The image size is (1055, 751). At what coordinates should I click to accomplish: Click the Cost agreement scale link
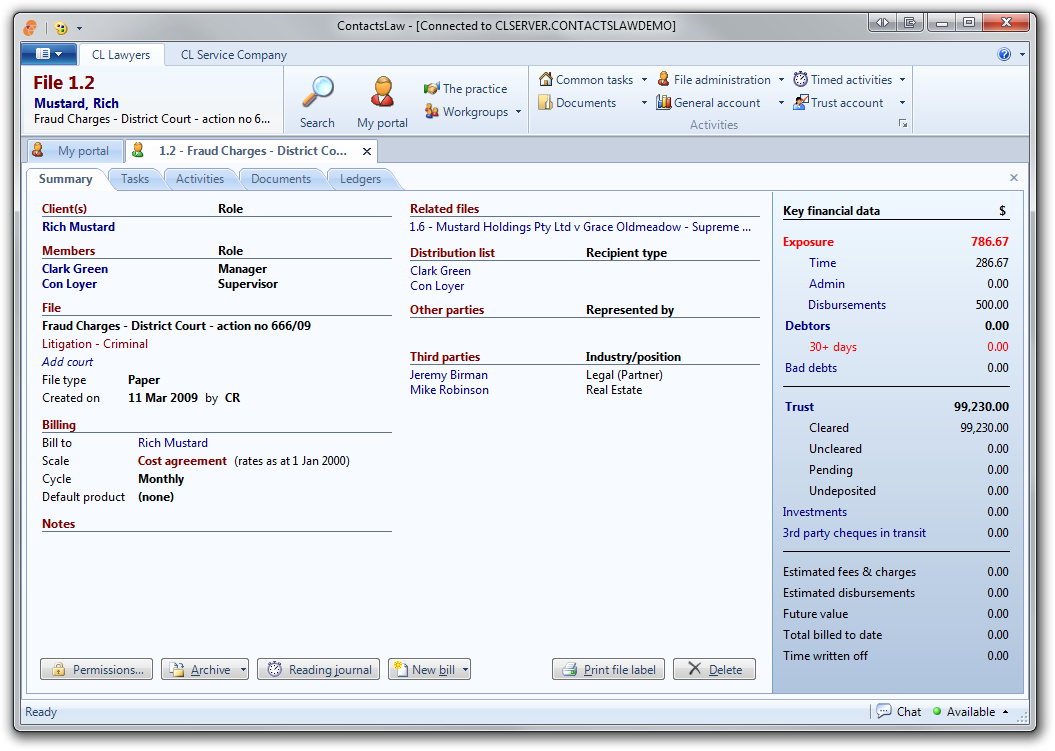182,461
